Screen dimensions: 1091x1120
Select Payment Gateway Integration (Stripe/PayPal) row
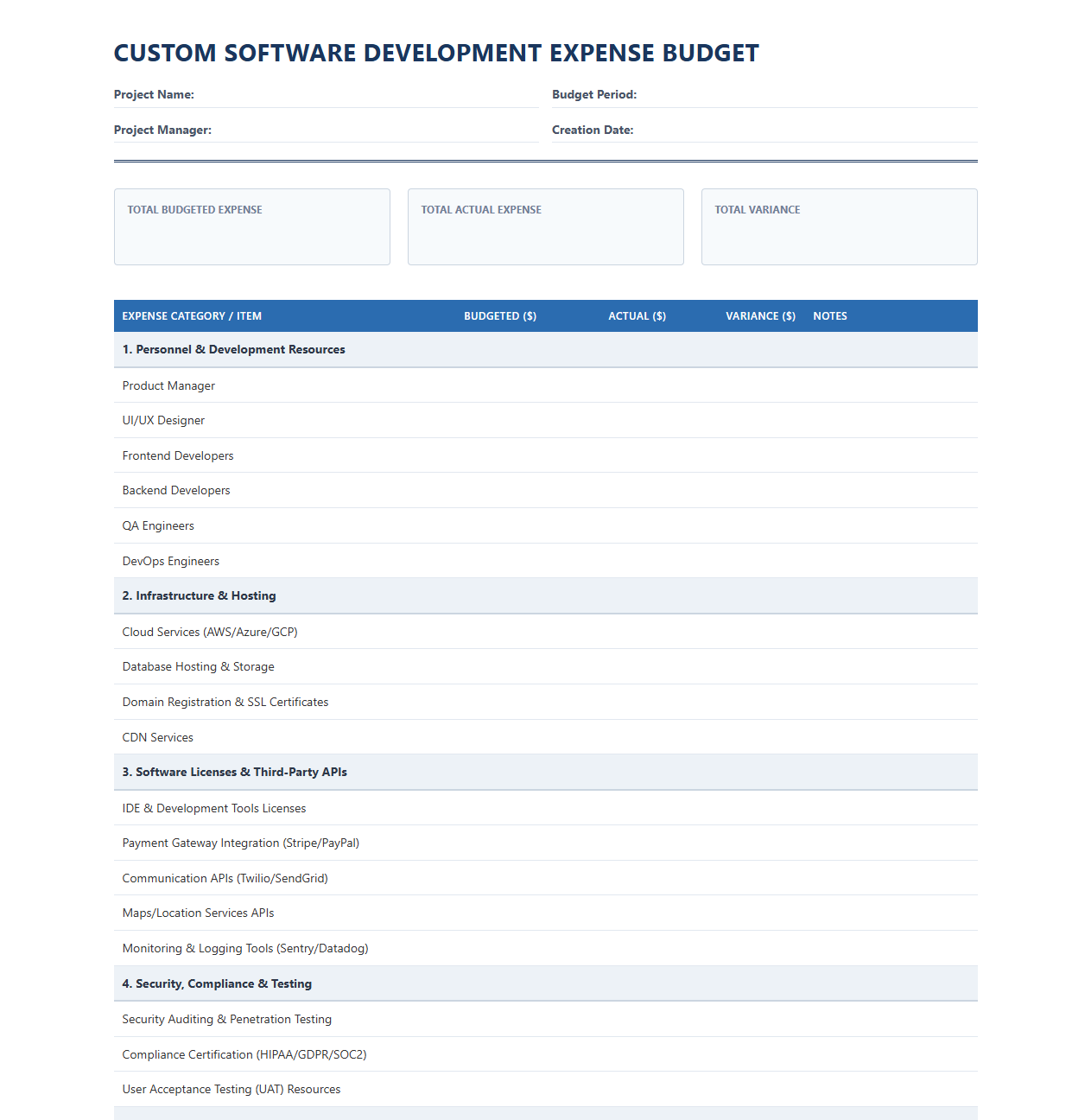[x=546, y=843]
